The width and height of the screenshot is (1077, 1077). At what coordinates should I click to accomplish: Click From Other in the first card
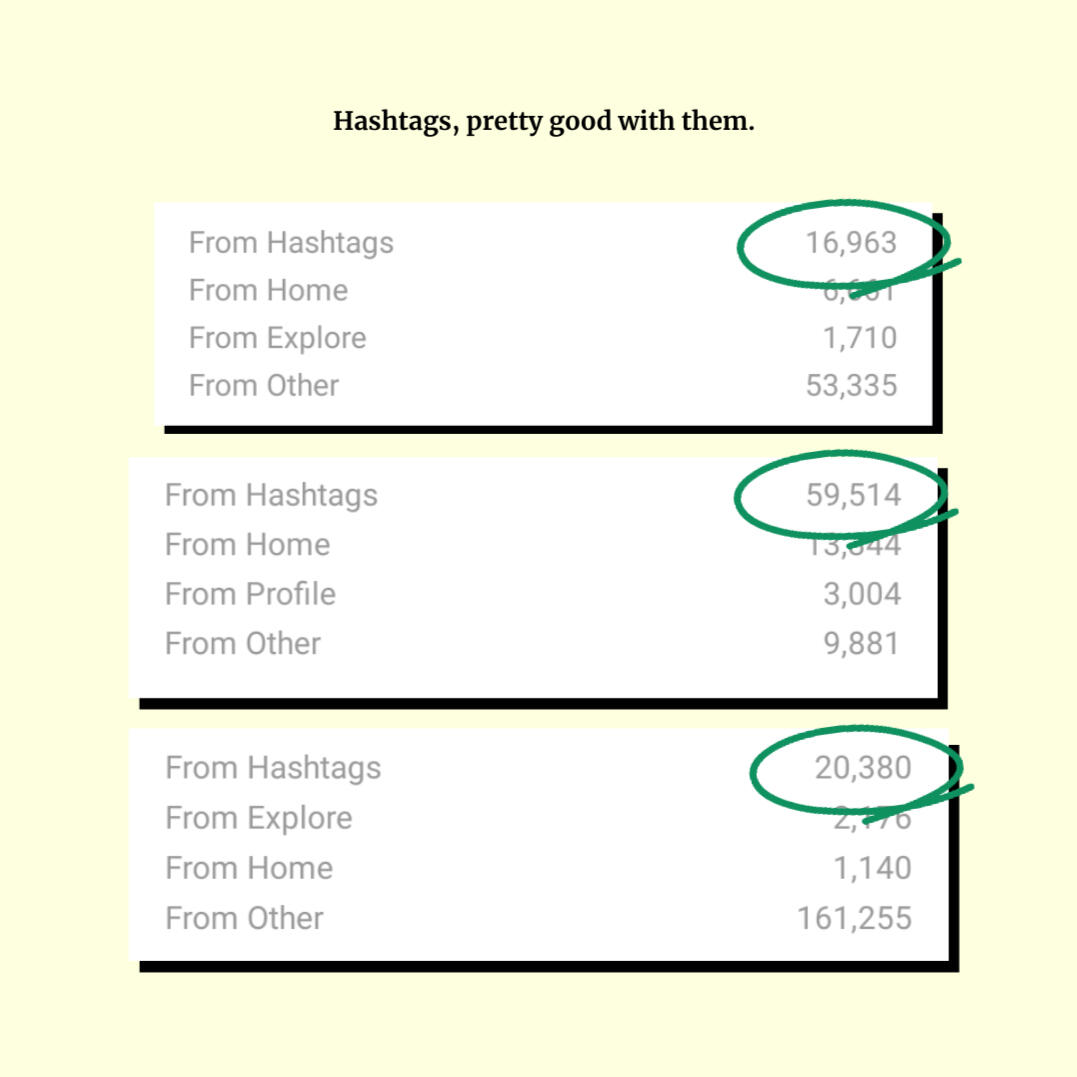pos(264,385)
